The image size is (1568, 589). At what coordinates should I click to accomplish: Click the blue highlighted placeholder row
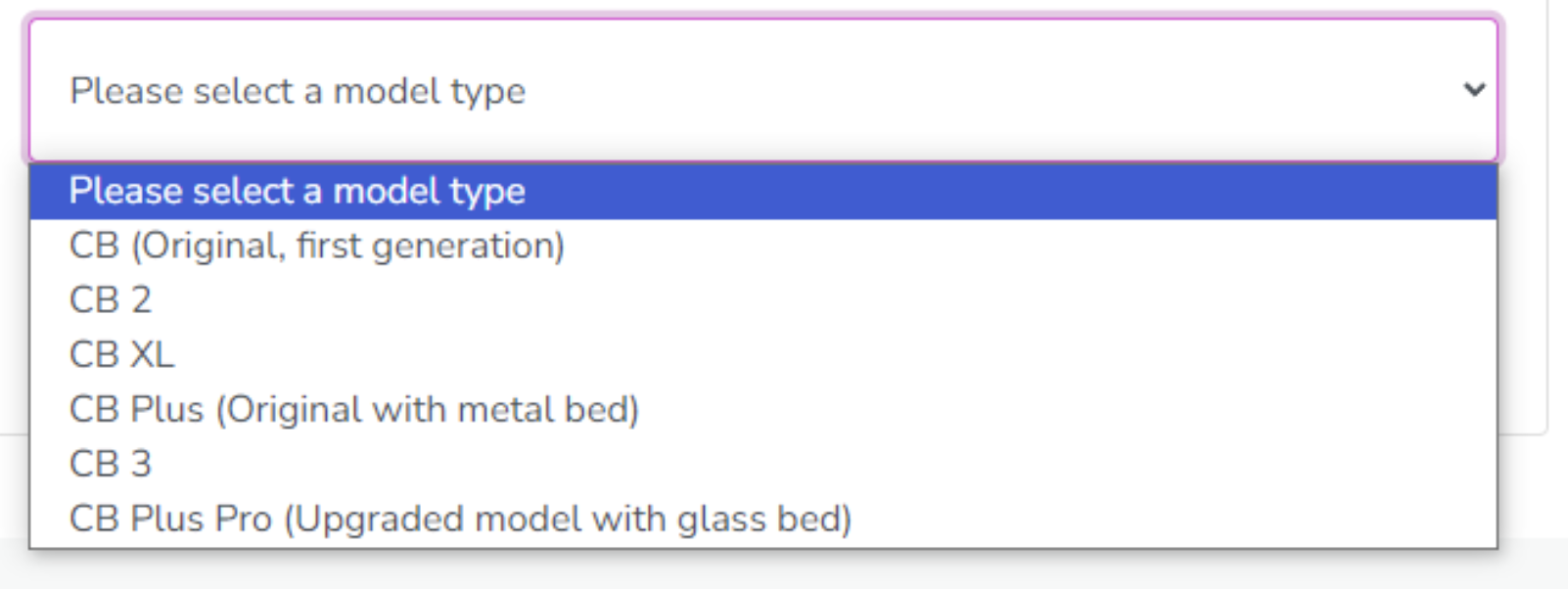tap(761, 191)
